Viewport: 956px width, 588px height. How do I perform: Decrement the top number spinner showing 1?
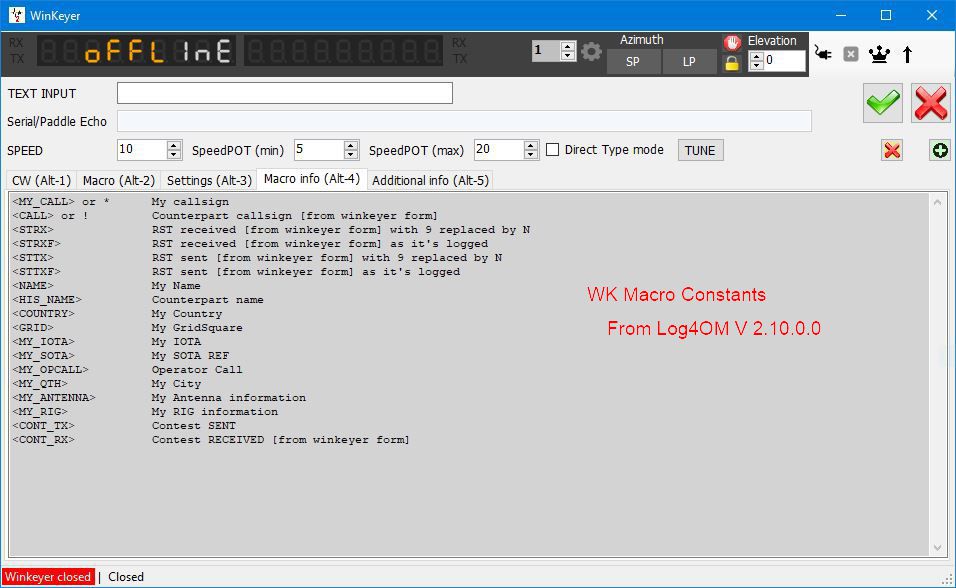pos(568,56)
